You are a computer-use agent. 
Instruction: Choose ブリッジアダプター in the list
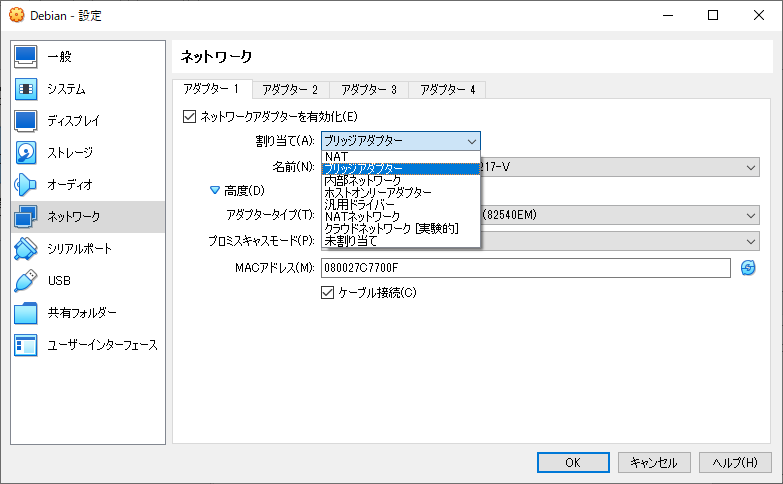click(401, 169)
